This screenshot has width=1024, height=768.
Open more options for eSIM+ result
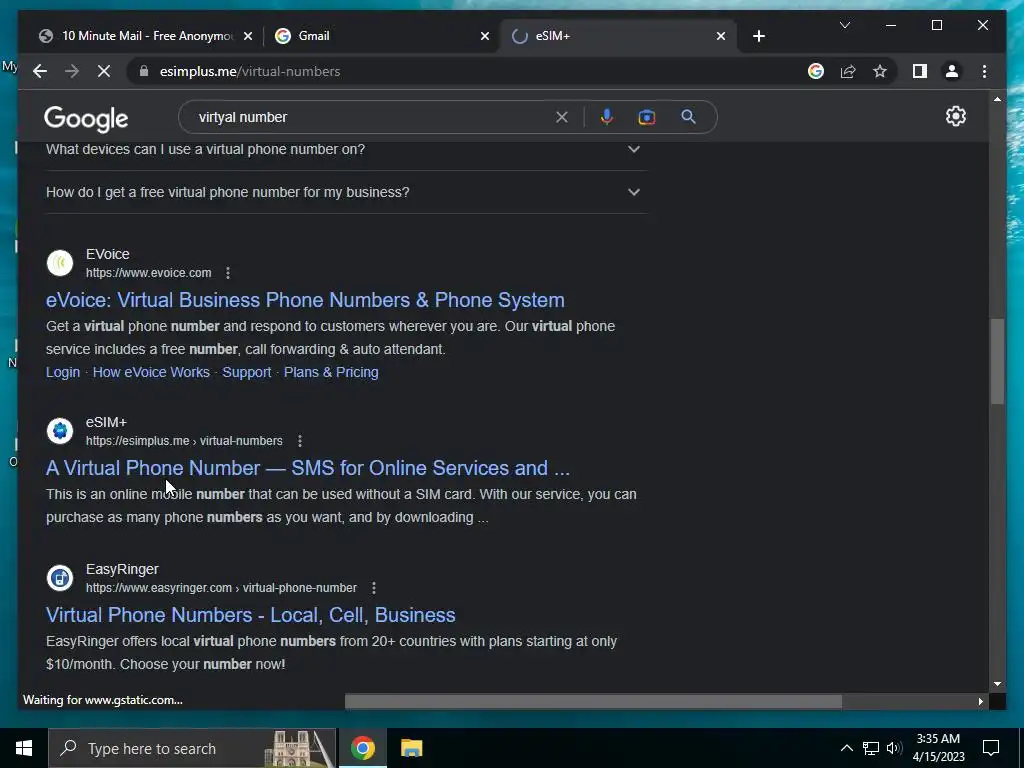point(300,441)
